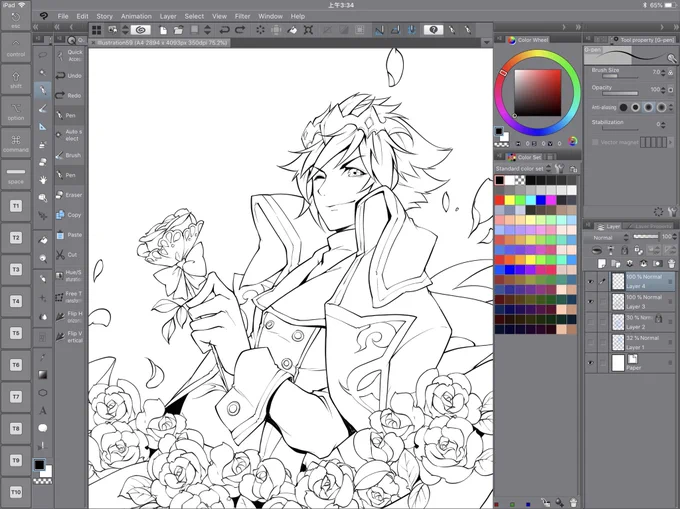Screen dimensions: 680x509
Task: Open CLIP STUDIO from the command bar
Action: pos(140,30)
